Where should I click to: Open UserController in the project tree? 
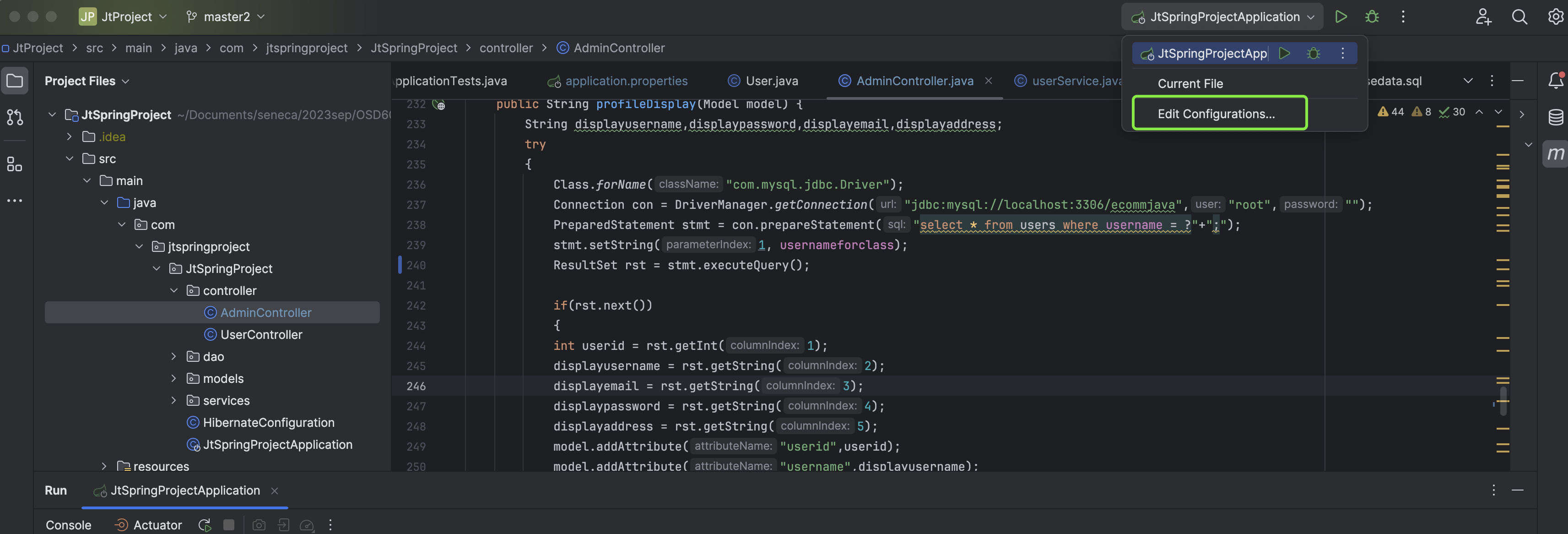[x=261, y=334]
